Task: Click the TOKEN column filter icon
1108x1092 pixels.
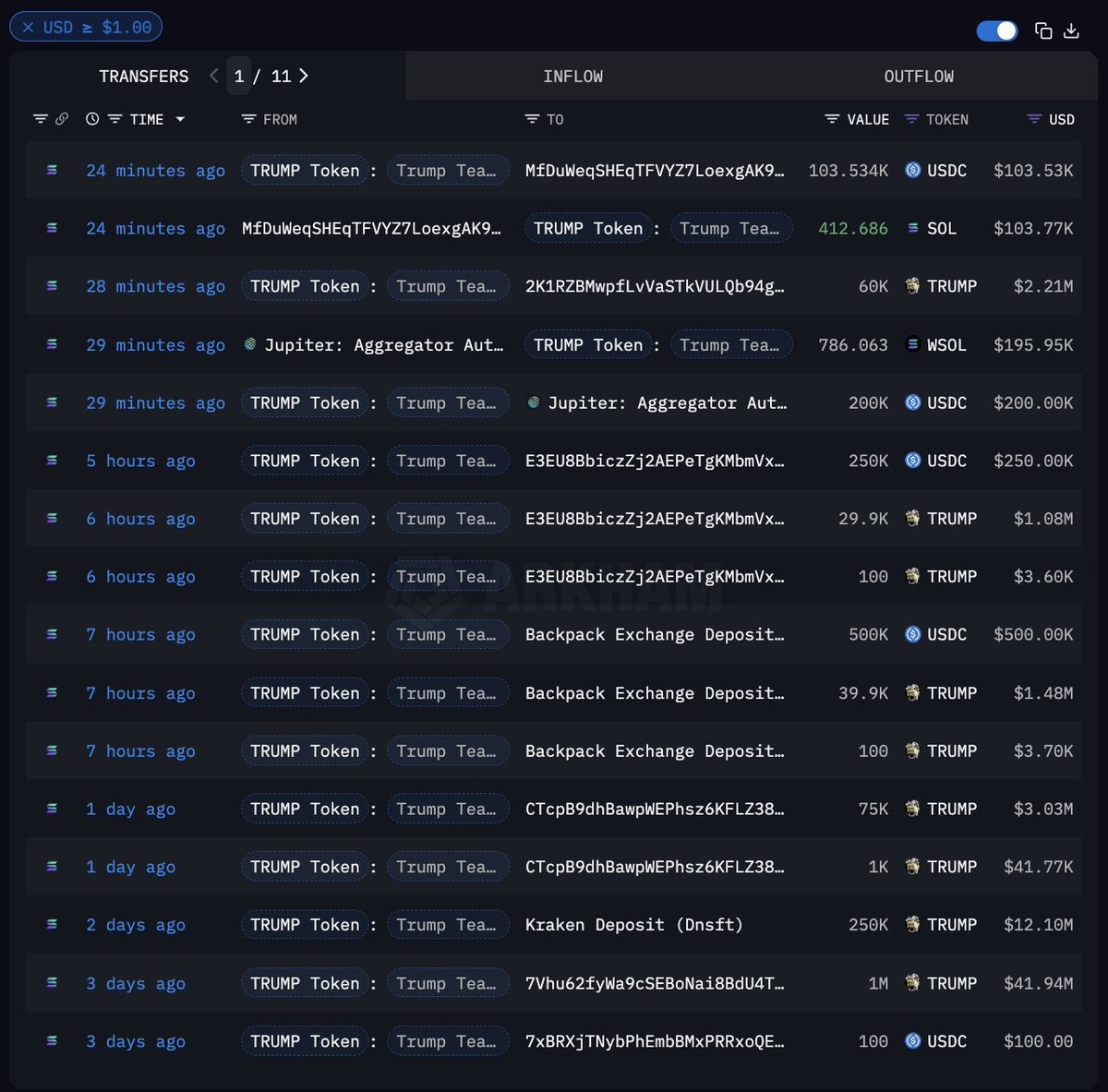Action: coord(911,119)
